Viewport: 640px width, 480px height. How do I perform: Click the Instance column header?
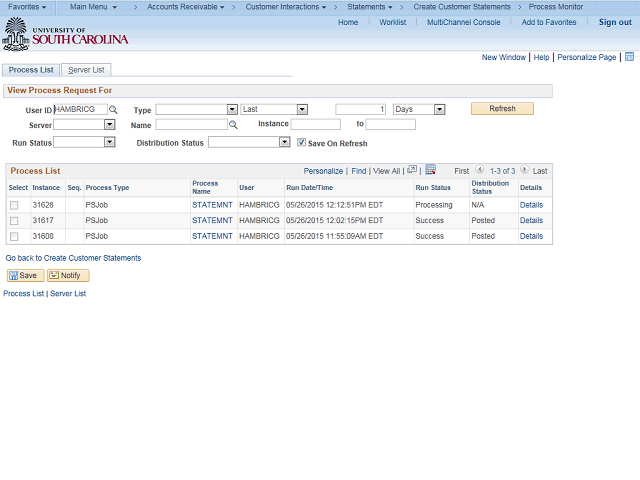coord(46,188)
